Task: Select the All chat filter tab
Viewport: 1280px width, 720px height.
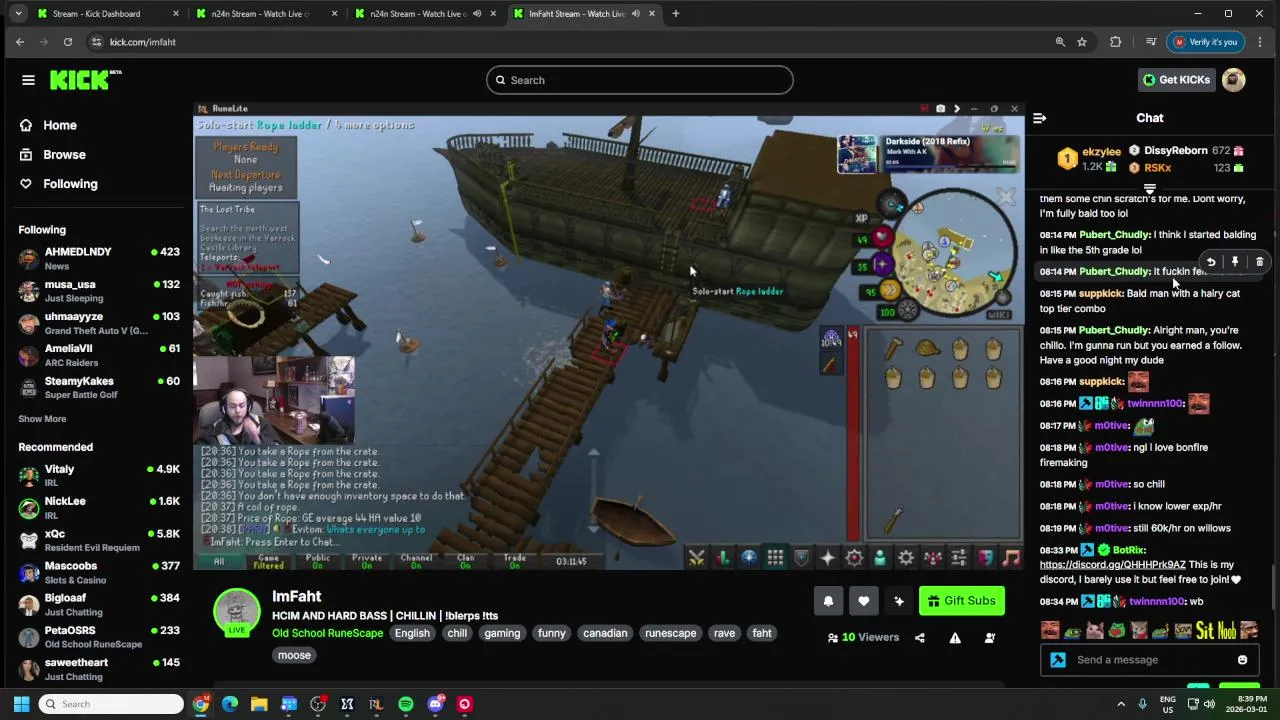Action: tap(219, 561)
